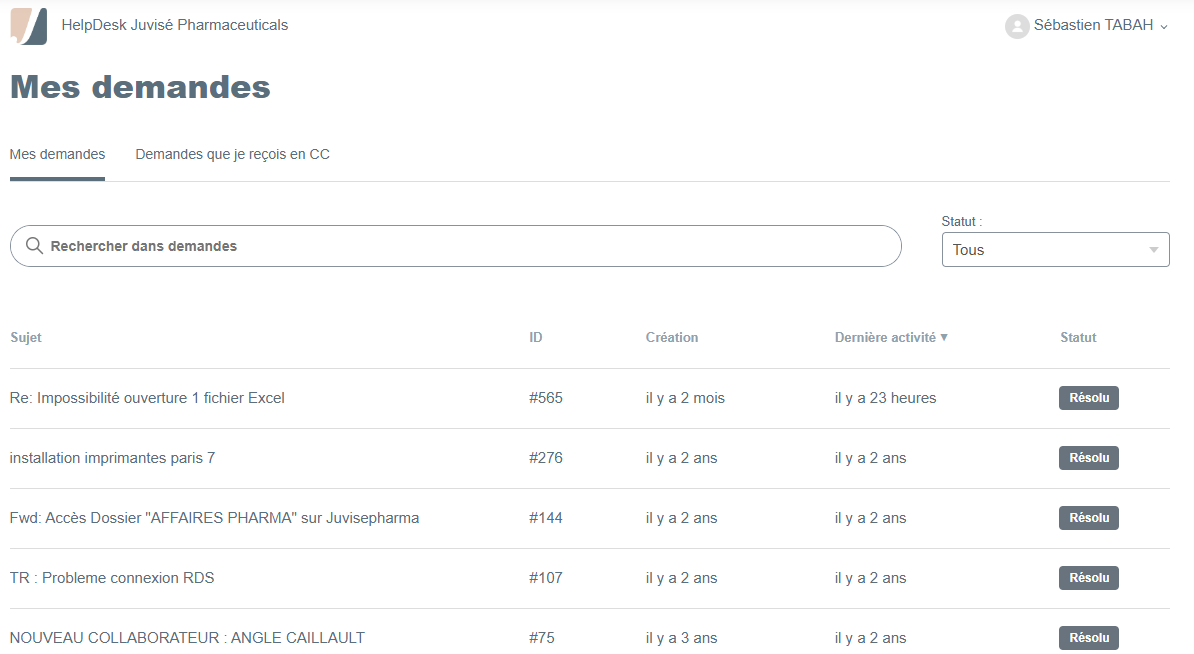Open NOUVEAU COLLABORATEUR ANGLE CAILLAULT request
The width and height of the screenshot is (1194, 654).
click(187, 638)
